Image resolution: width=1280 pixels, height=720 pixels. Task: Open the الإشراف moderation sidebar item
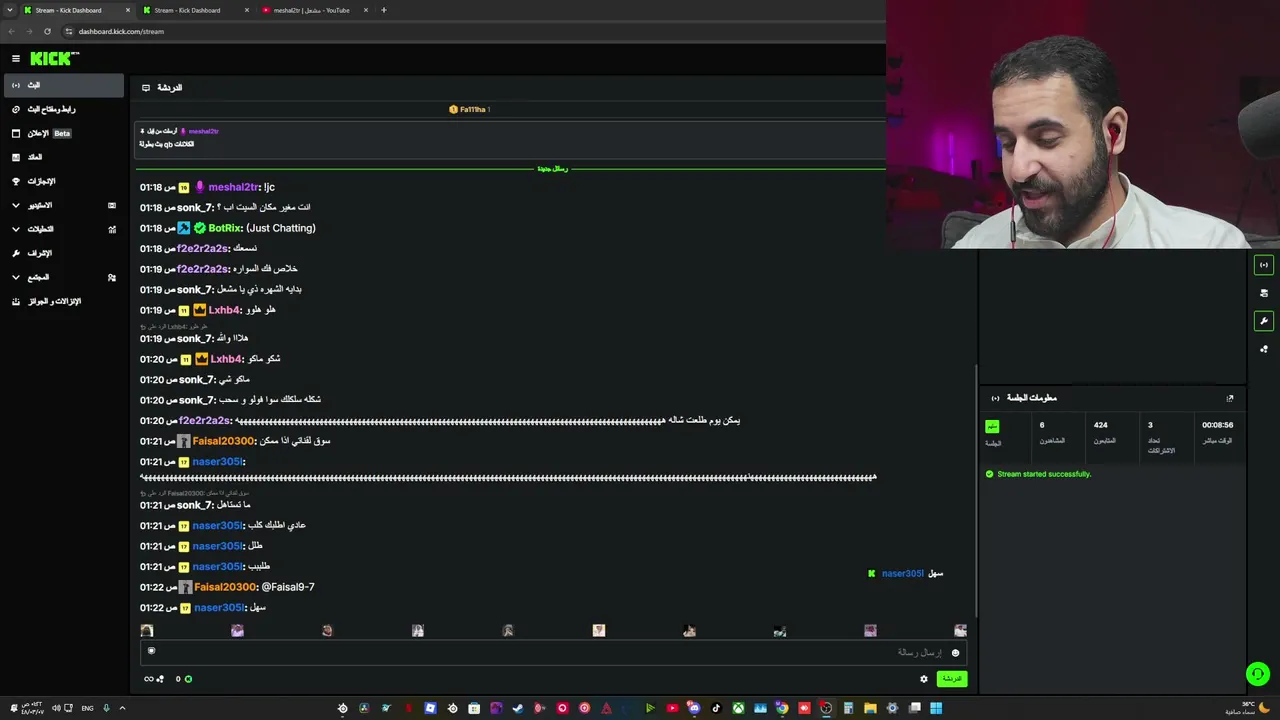tap(63, 253)
